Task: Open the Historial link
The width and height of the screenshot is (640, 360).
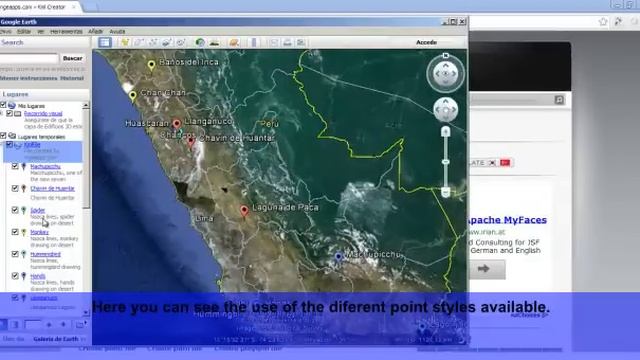Action: (72, 78)
